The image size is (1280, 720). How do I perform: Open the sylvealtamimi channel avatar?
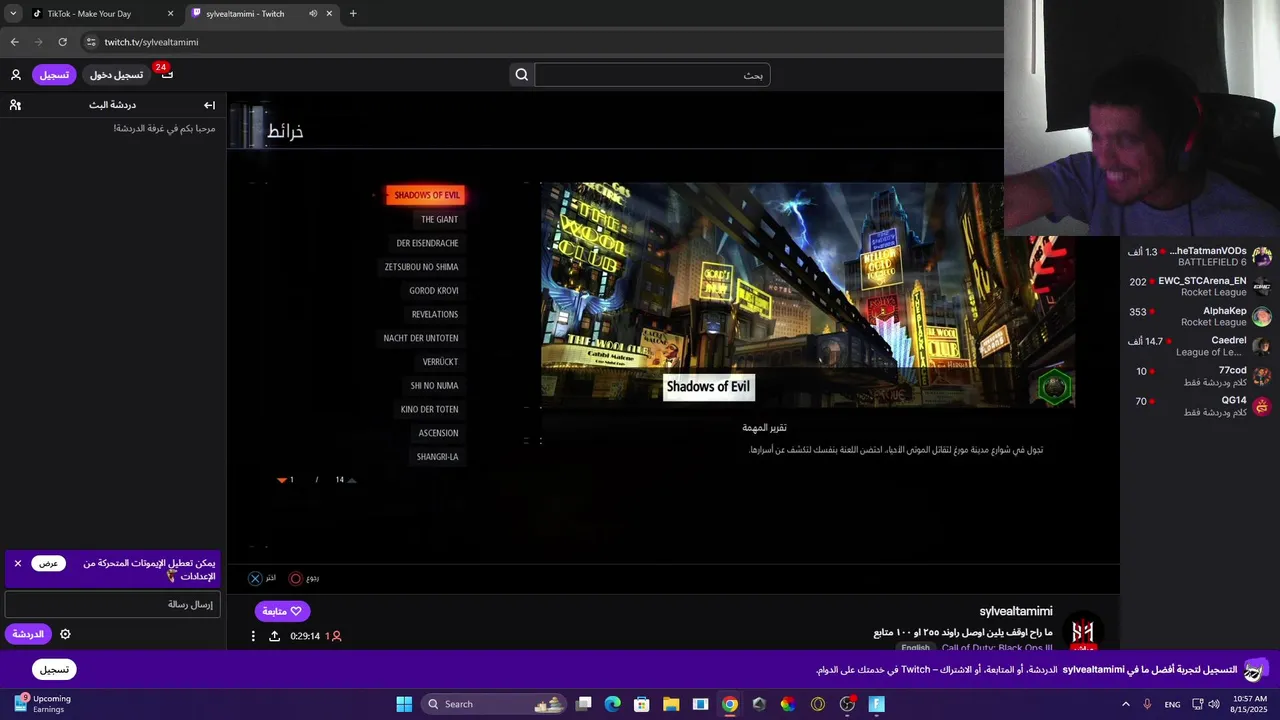pos(1082,631)
